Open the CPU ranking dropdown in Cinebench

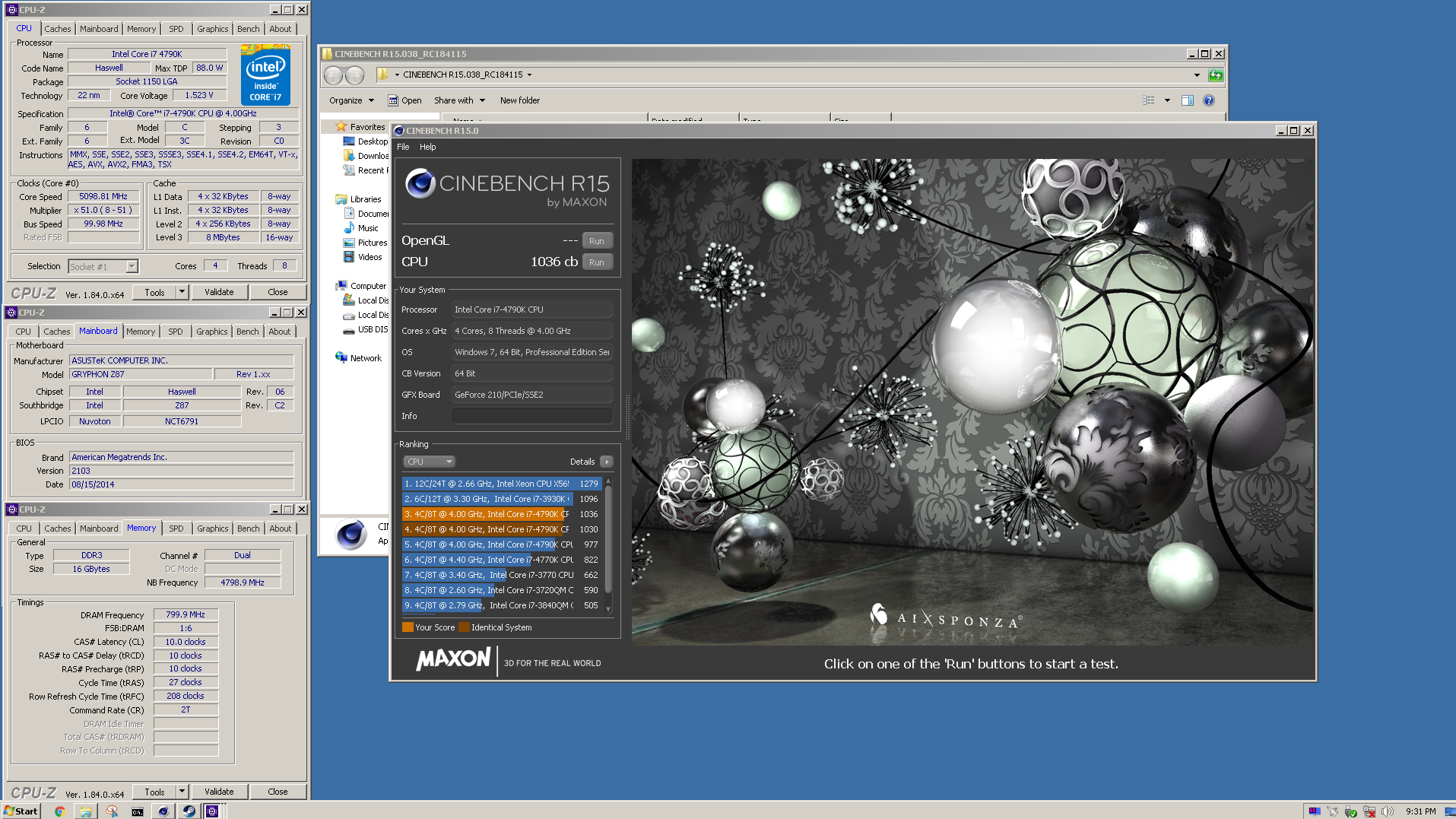pyautogui.click(x=429, y=462)
